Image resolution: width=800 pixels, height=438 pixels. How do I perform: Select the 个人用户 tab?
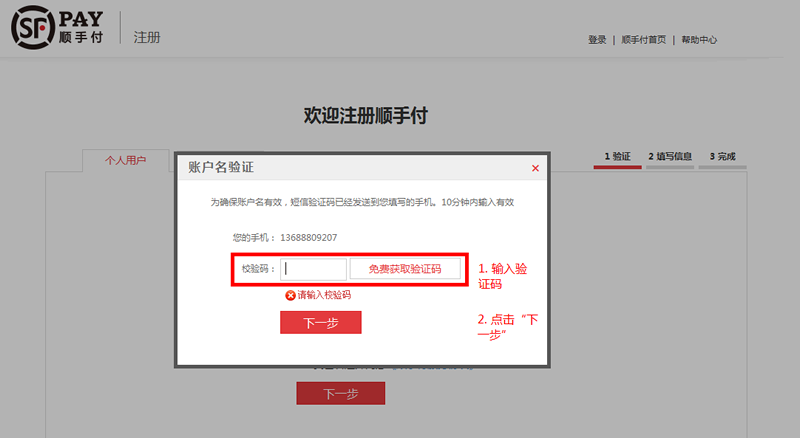[126, 160]
